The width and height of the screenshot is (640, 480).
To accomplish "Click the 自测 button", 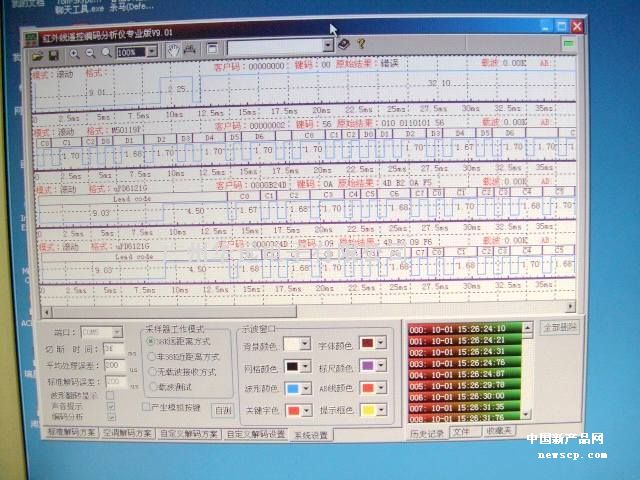I will 223,410.
